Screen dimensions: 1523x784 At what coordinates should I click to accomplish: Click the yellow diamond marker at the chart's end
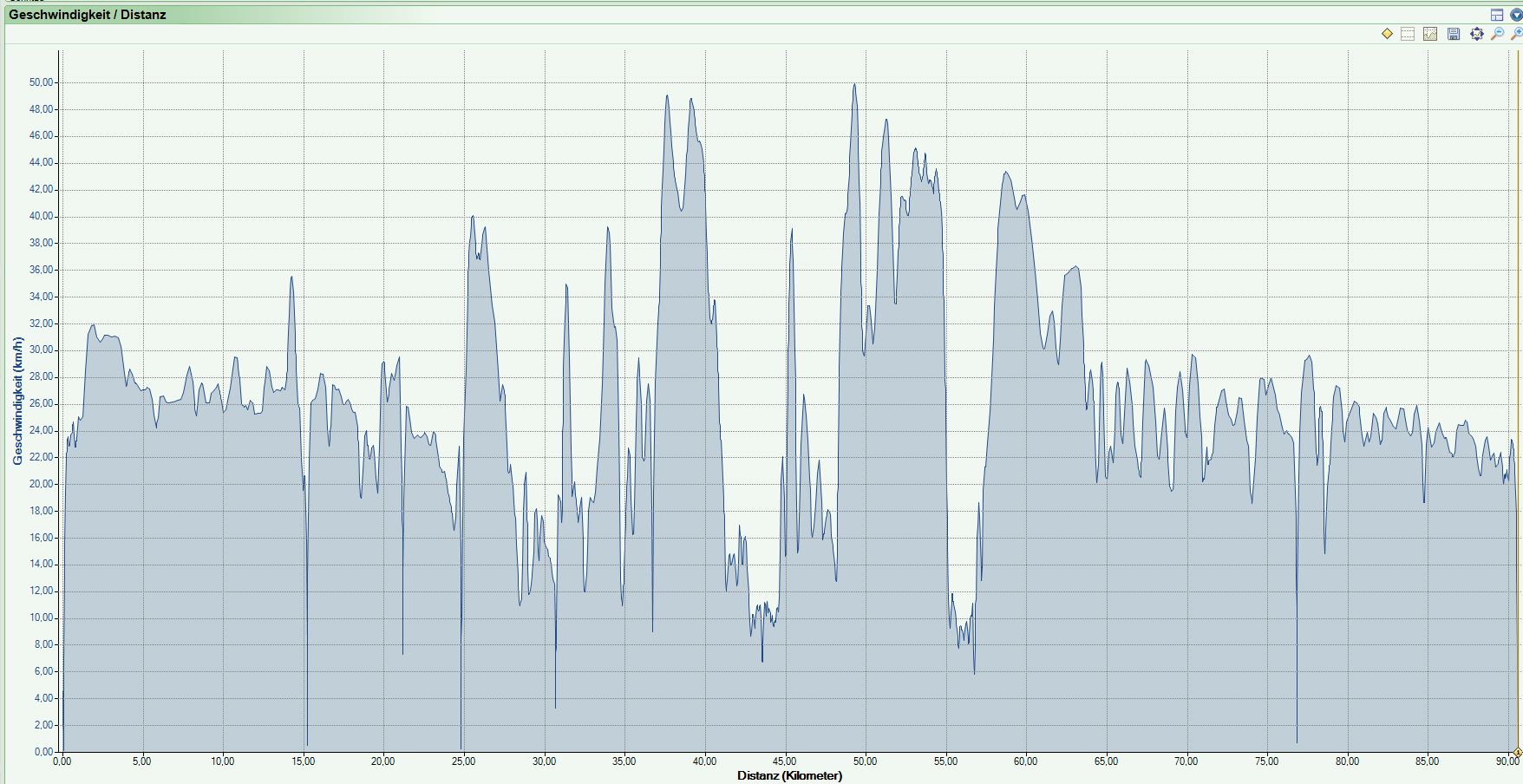[x=1518, y=752]
